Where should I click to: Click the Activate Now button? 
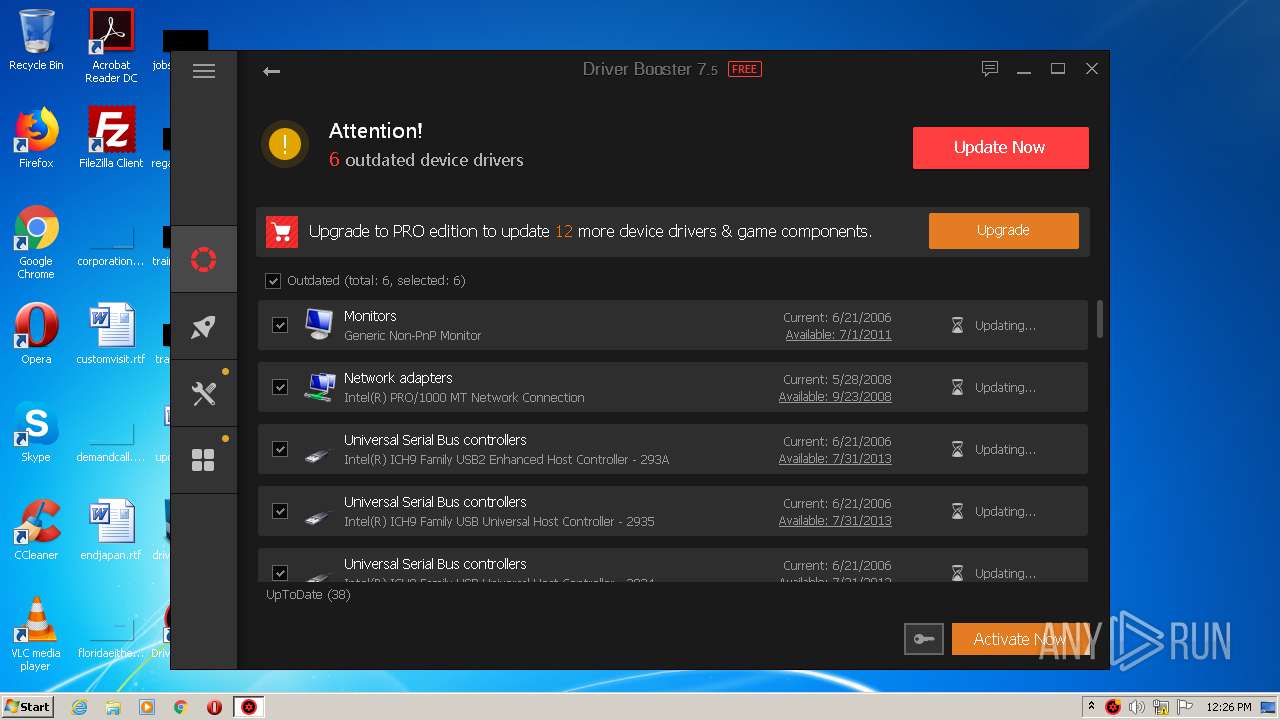pyautogui.click(x=1020, y=639)
